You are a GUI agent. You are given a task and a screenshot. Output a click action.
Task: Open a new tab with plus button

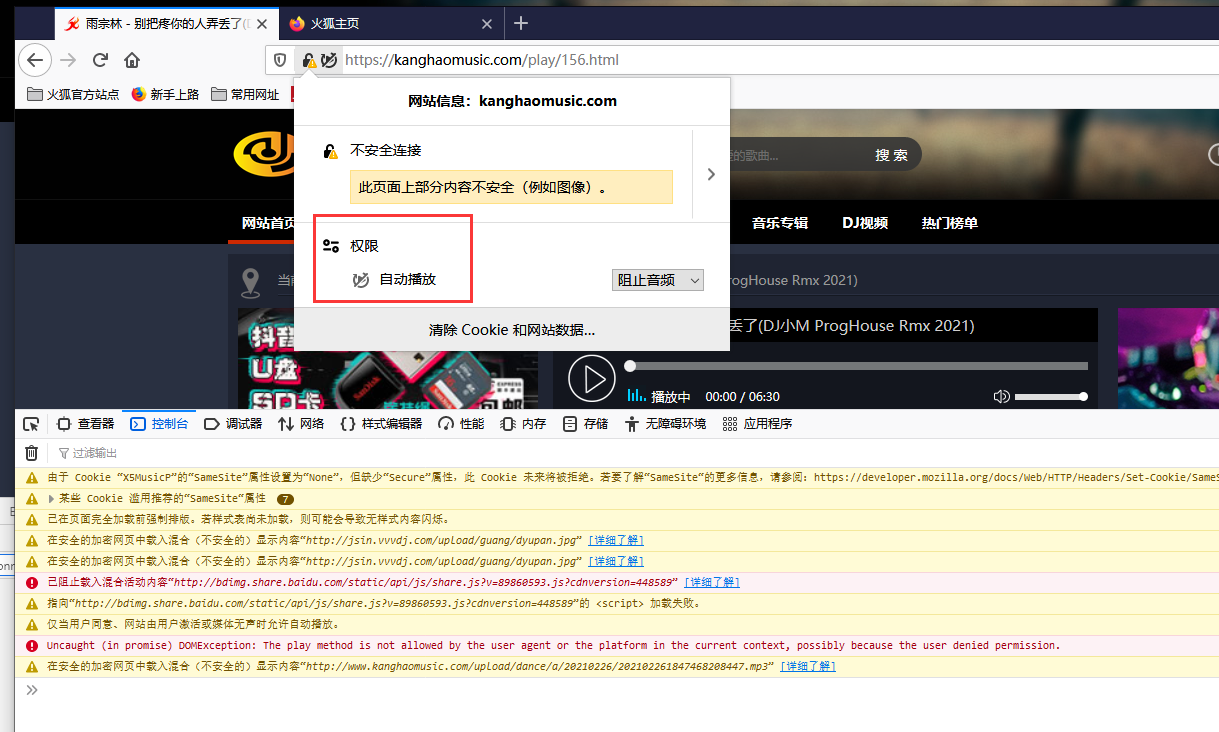pyautogui.click(x=521, y=23)
